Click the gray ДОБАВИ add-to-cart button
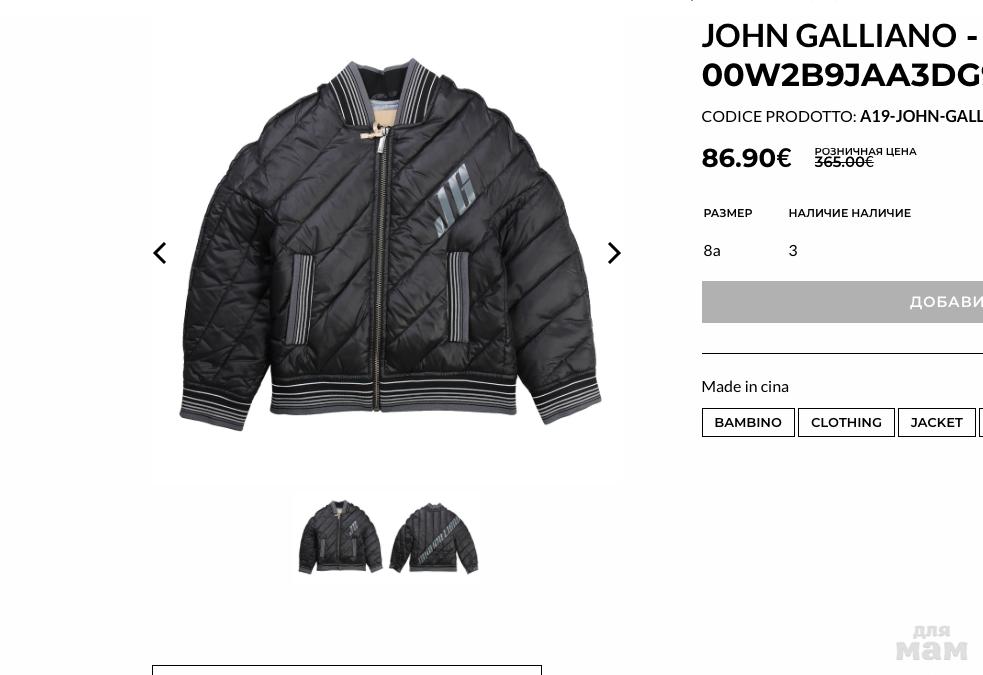Viewport: 983px width, 675px height. pos(842,302)
